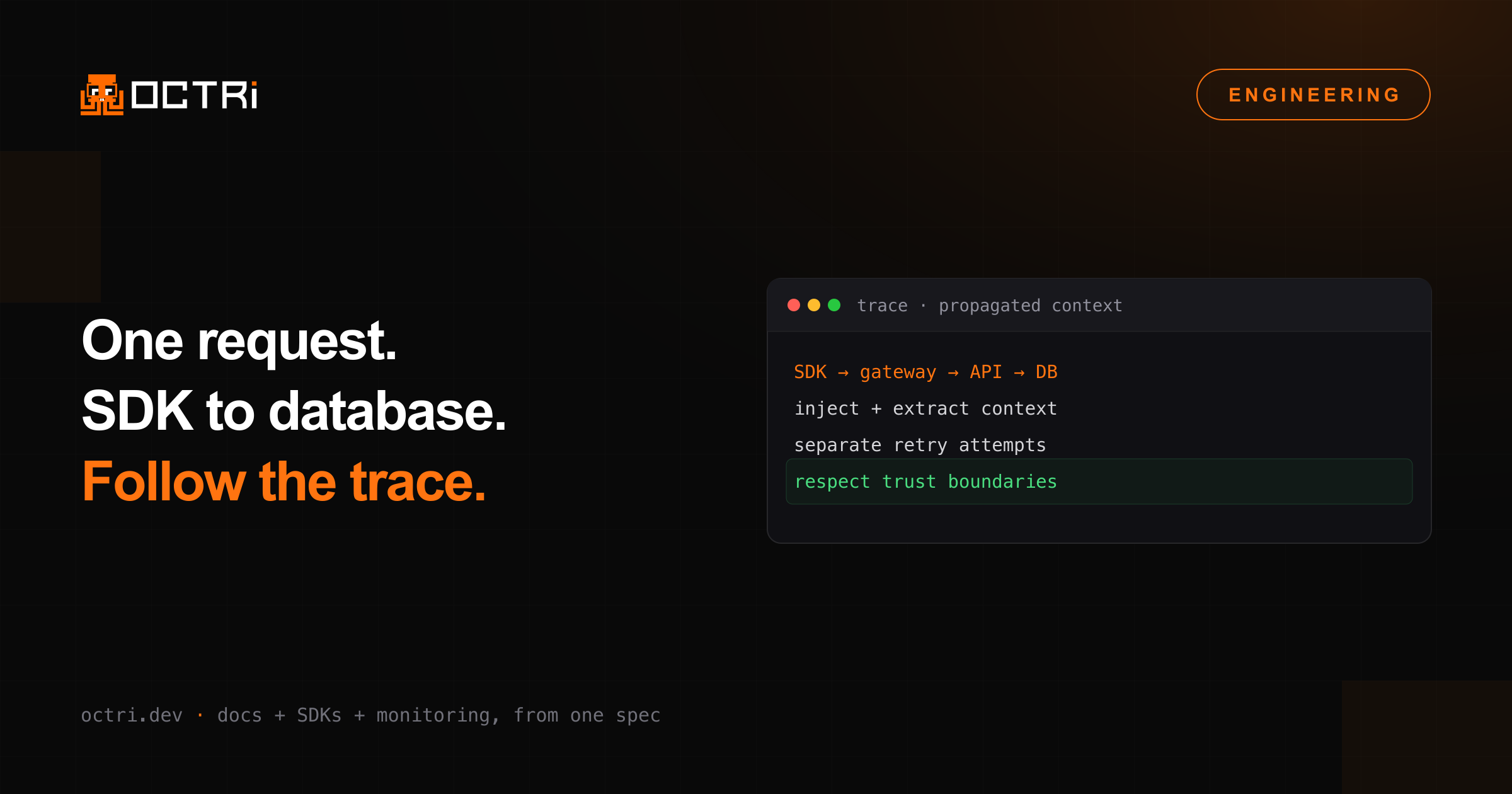Click 'docs + SDKs + monitoring, from one spec' tagline

[x=439, y=715]
